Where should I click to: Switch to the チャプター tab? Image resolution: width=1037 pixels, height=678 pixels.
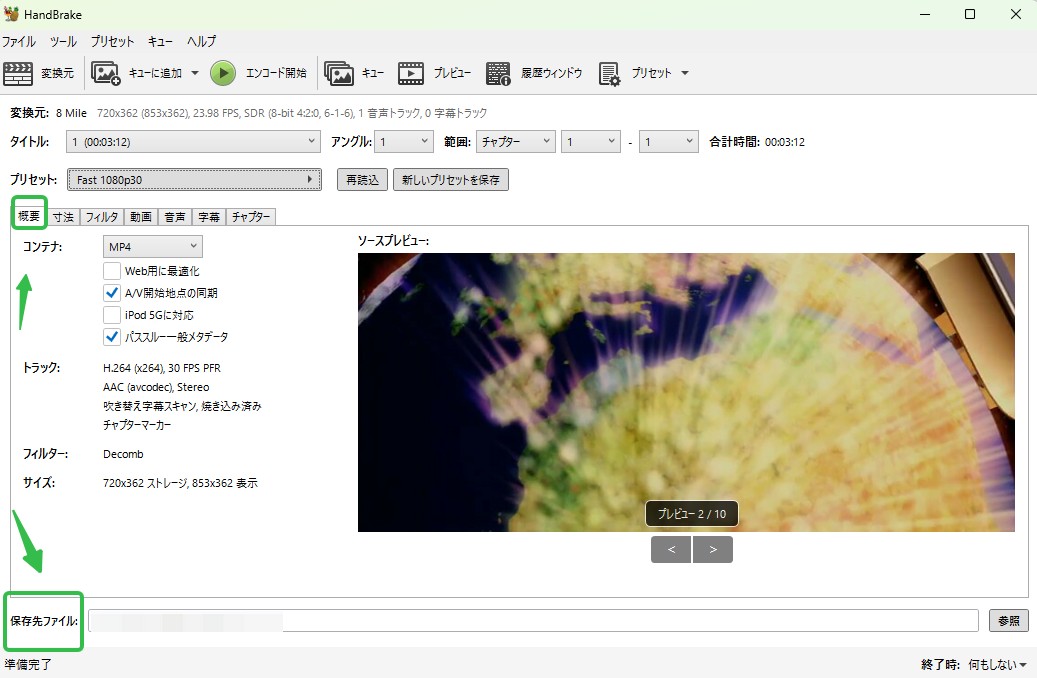251,217
